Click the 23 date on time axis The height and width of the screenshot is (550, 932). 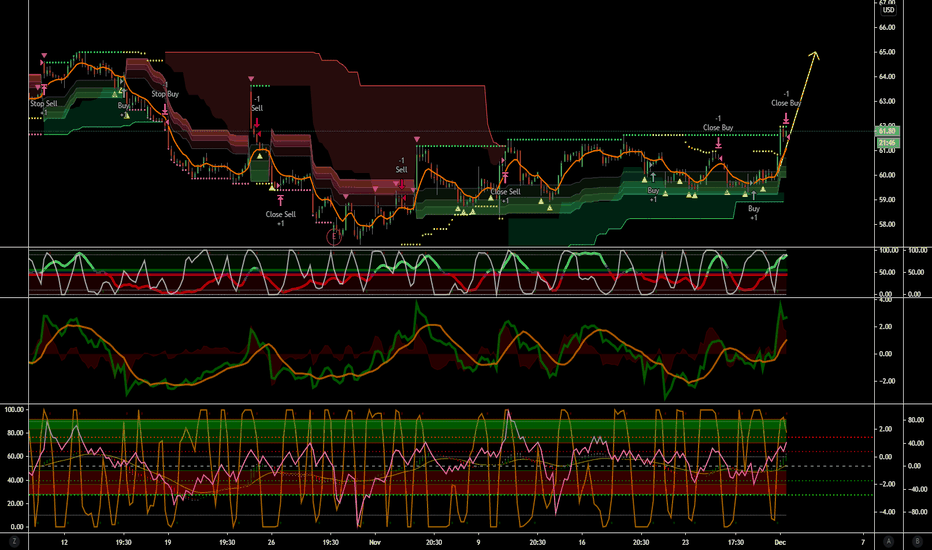[x=685, y=542]
